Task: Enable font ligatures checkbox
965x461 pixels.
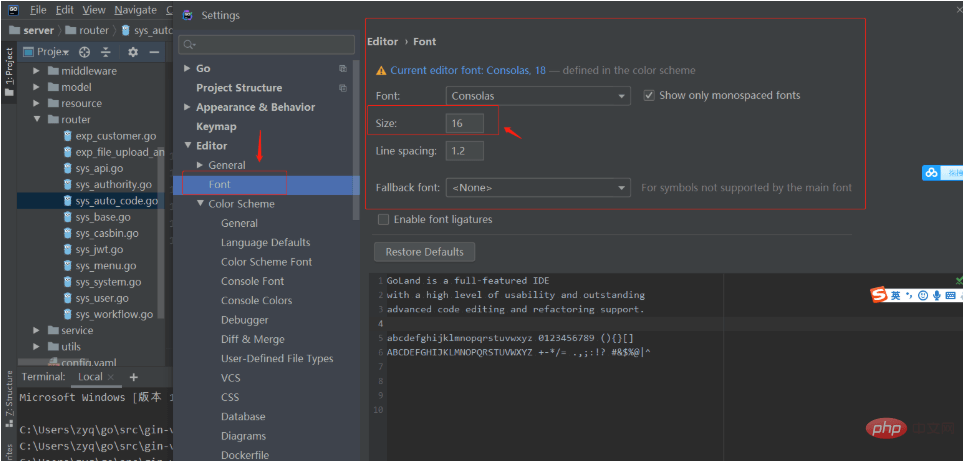Action: (x=383, y=220)
